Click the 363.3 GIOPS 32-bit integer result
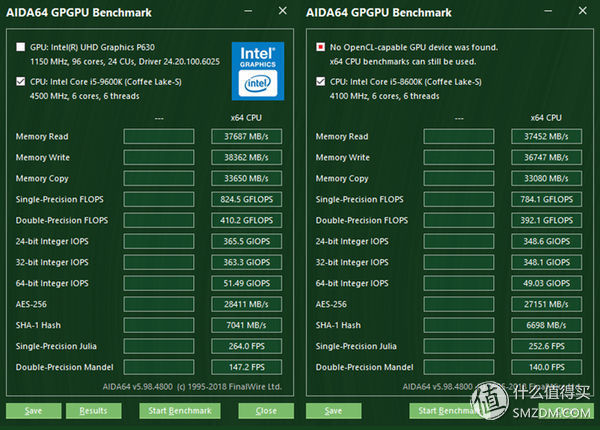The width and height of the screenshot is (600, 430). 246,262
